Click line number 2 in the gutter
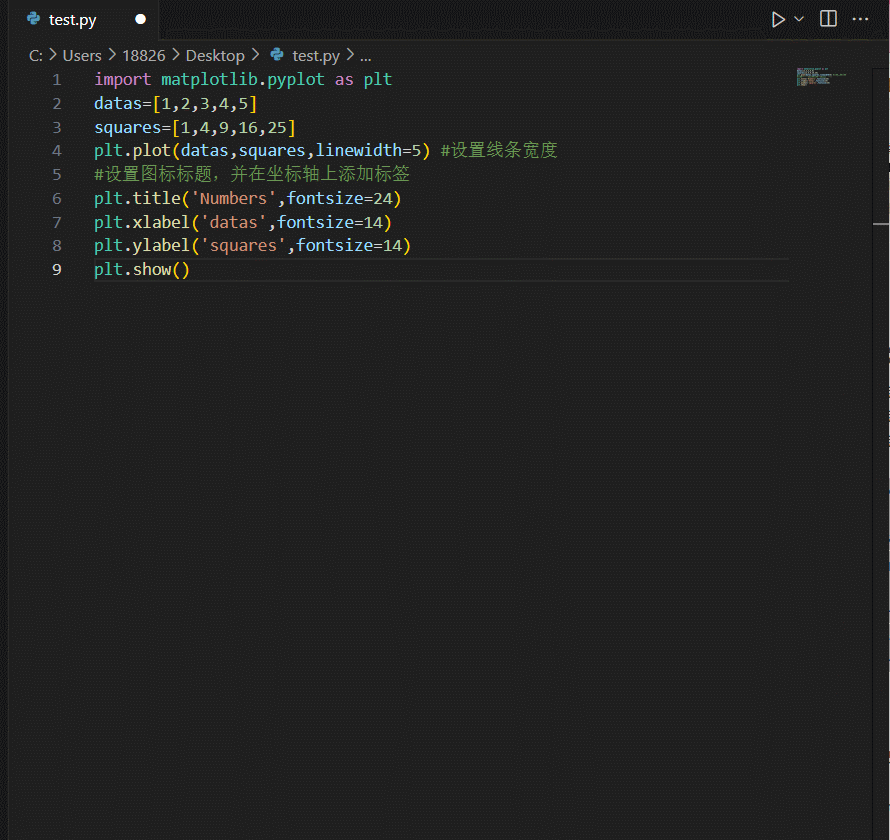Image resolution: width=890 pixels, height=840 pixels. (56, 103)
